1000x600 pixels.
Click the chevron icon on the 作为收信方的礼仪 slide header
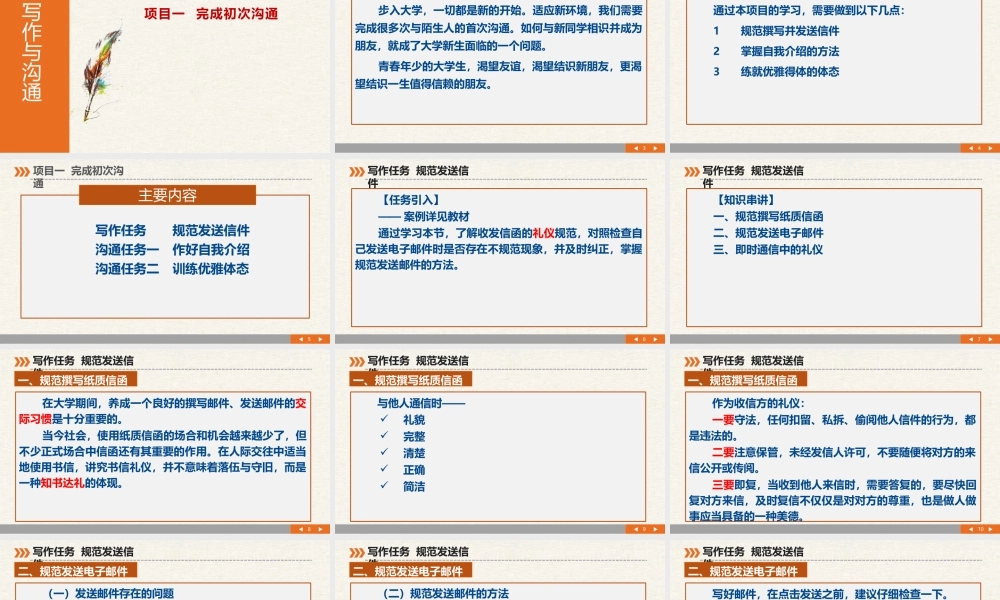coord(691,362)
